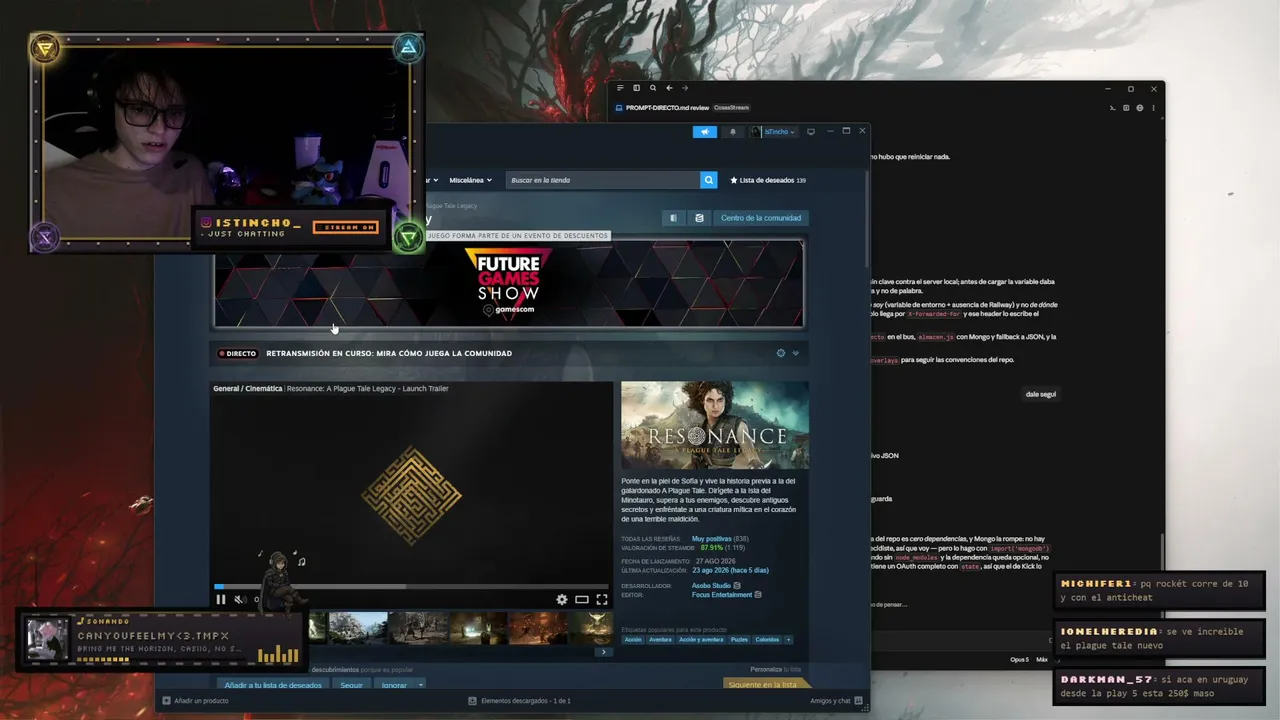
Task: Click Añadir un producto in Steam footer
Action: coord(196,701)
